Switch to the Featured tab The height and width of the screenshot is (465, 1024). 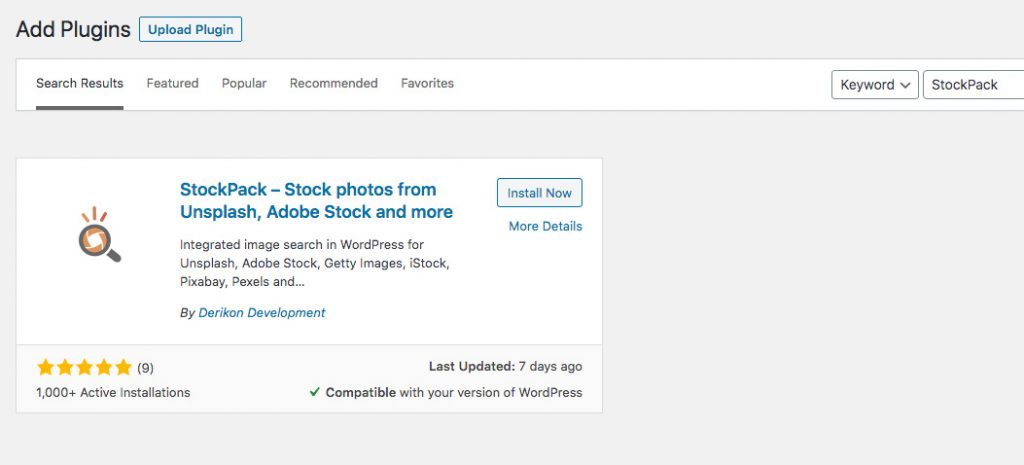[x=172, y=84]
